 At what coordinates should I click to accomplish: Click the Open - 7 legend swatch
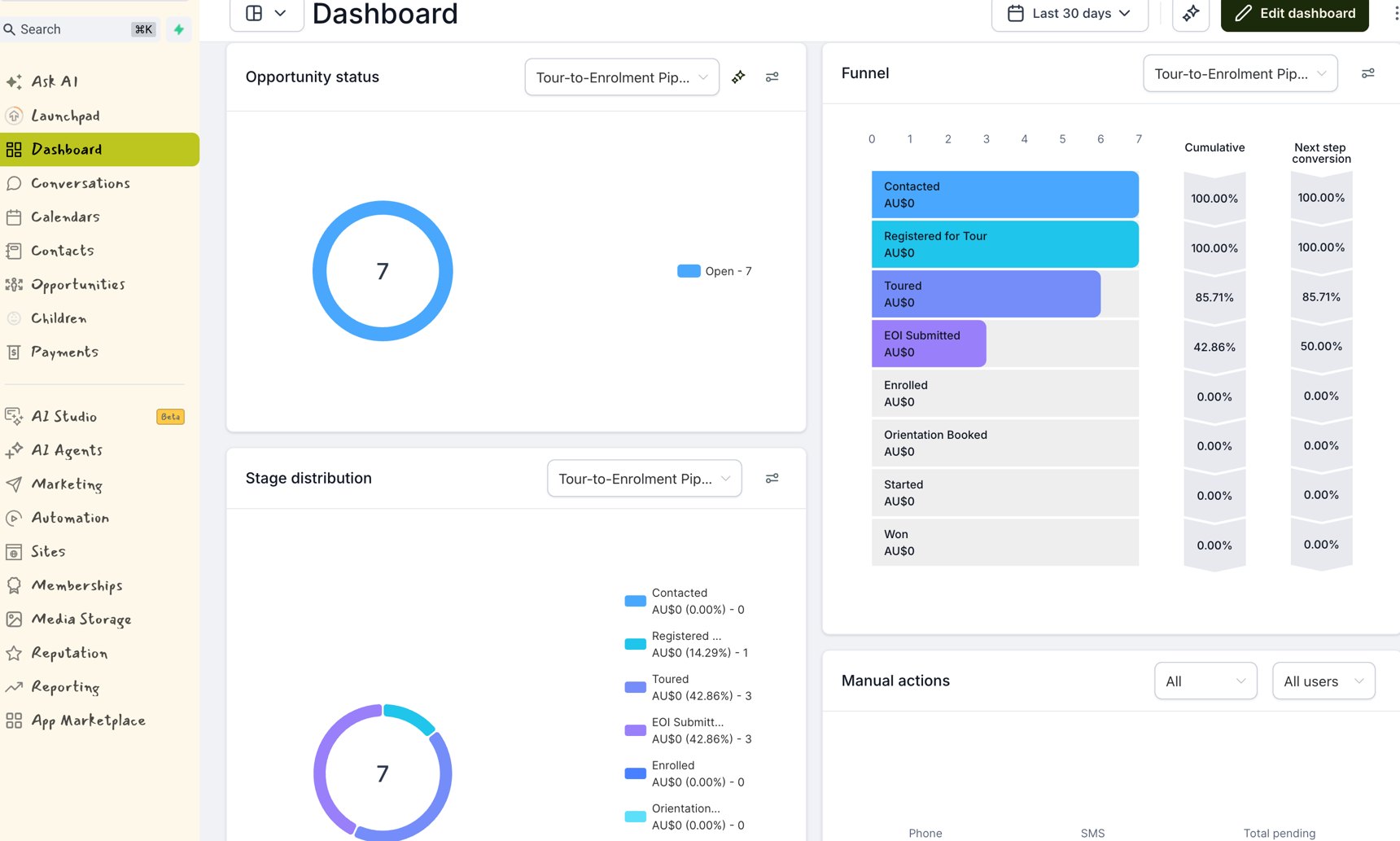689,271
